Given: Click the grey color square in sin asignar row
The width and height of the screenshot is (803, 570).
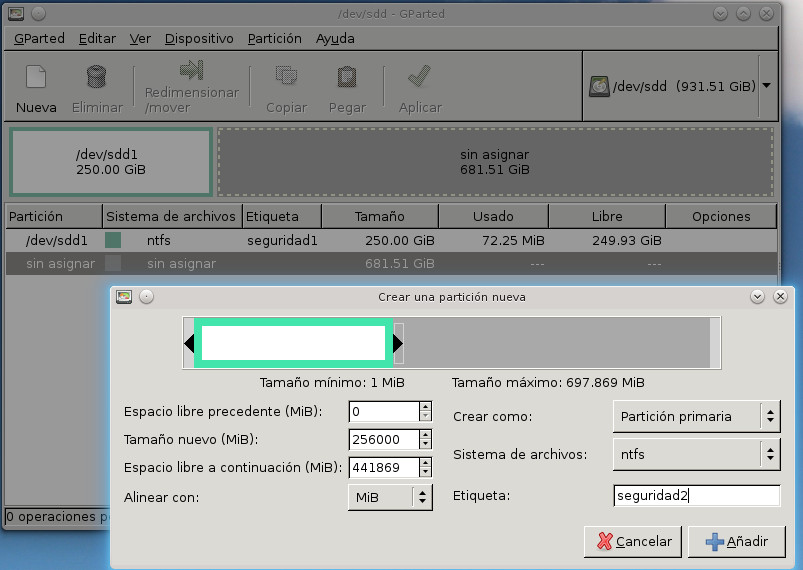Looking at the screenshot, I should pos(113,263).
